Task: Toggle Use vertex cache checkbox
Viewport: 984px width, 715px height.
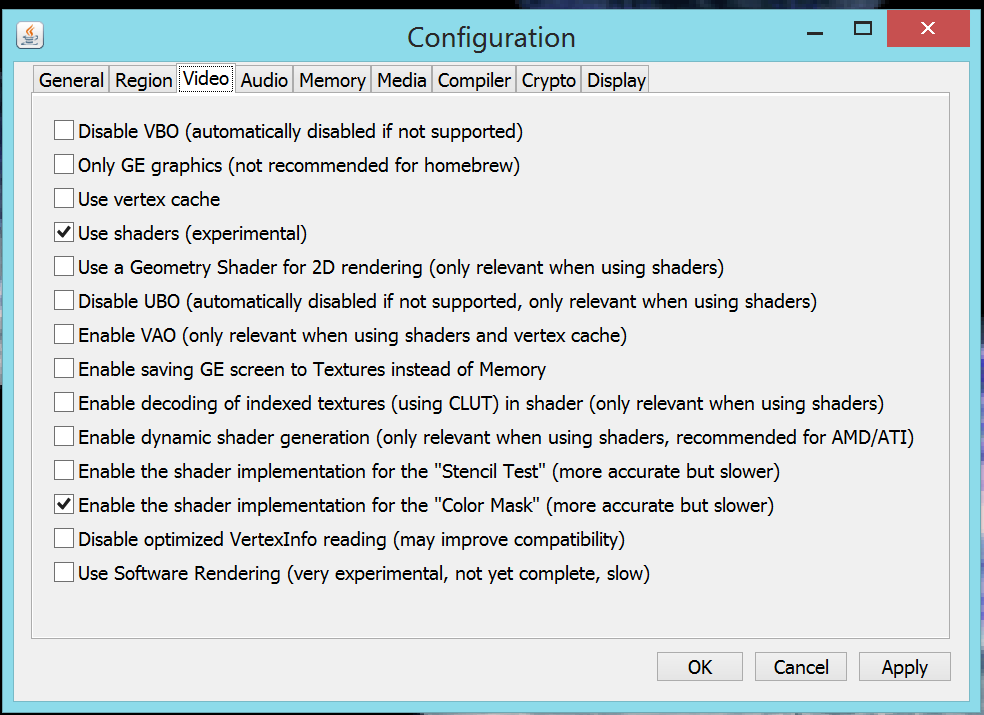Action: click(x=64, y=199)
